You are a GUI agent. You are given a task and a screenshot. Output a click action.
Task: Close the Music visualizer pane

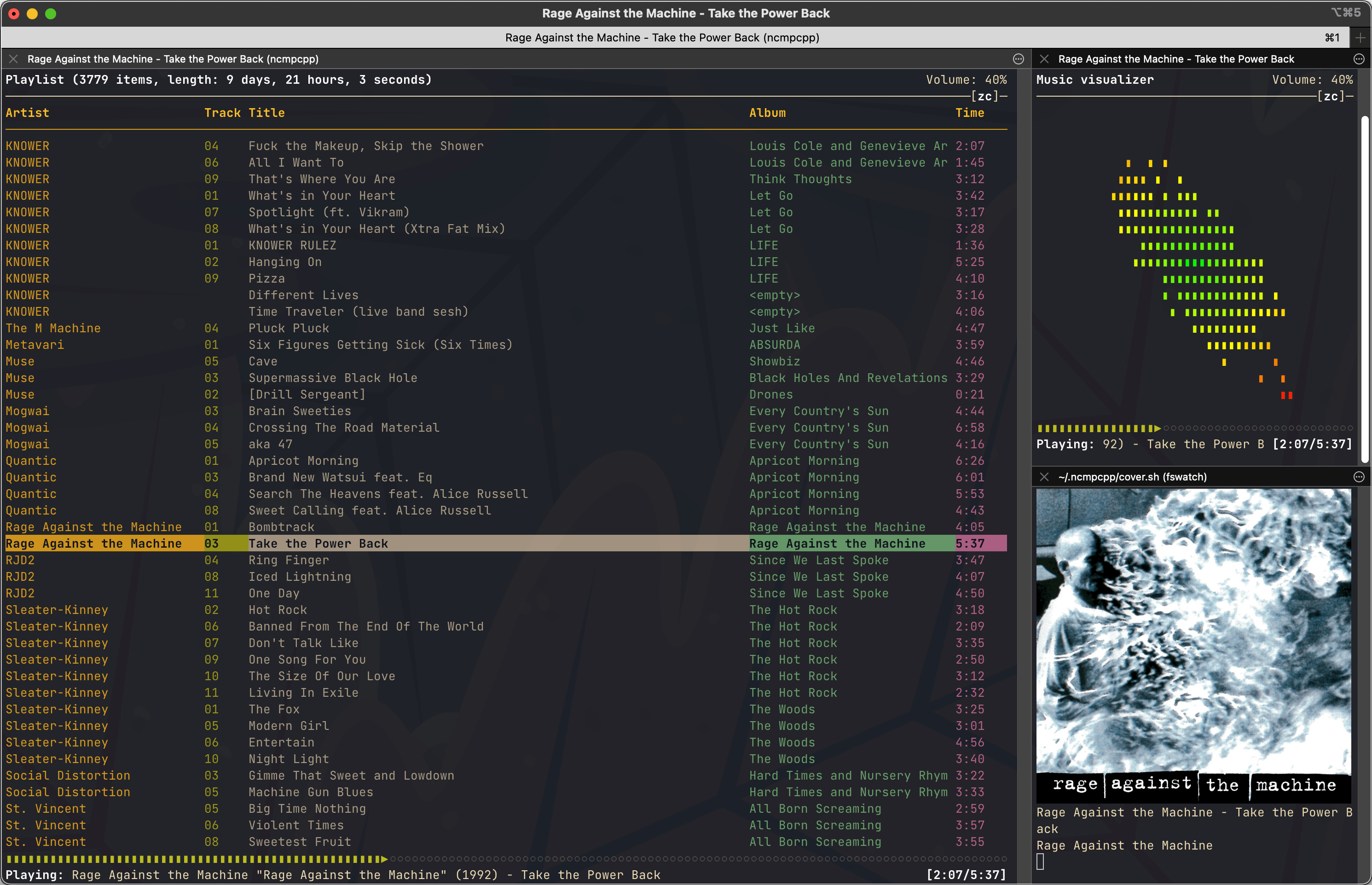coord(1044,58)
